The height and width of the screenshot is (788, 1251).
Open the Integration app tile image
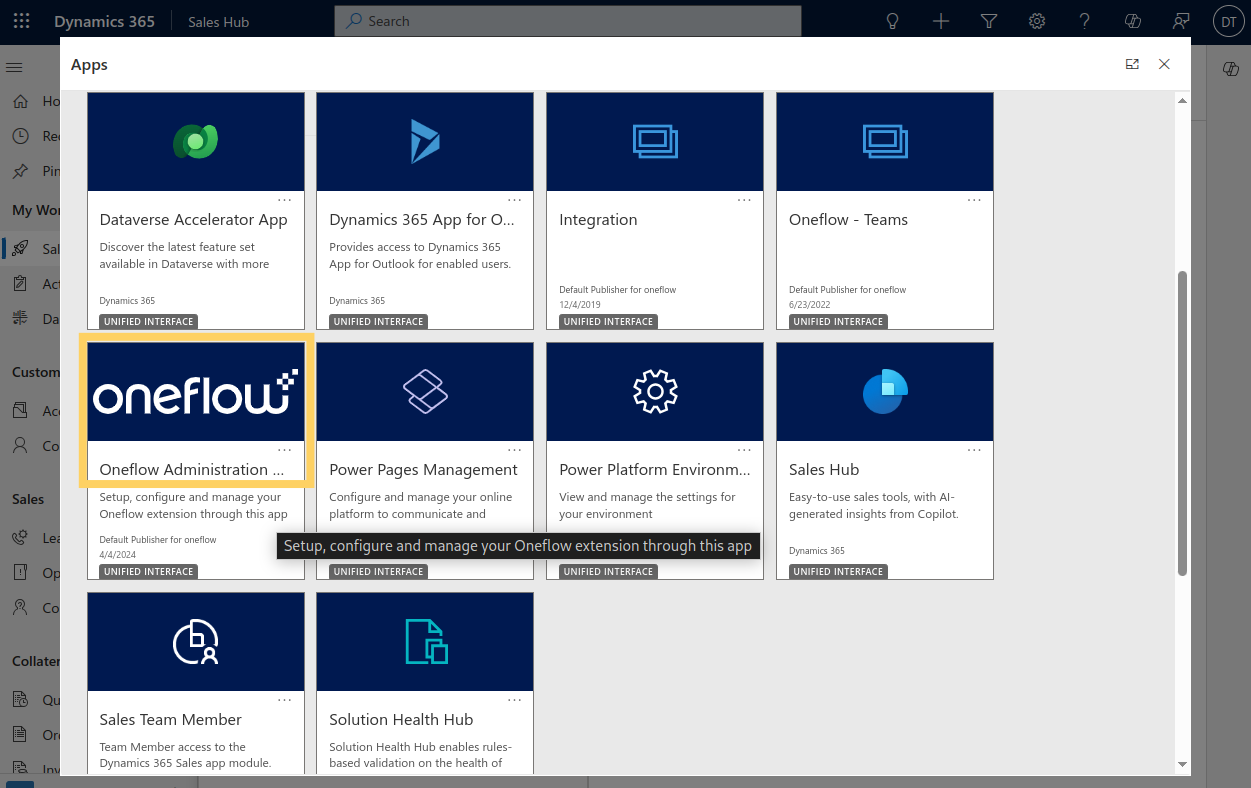click(x=655, y=142)
